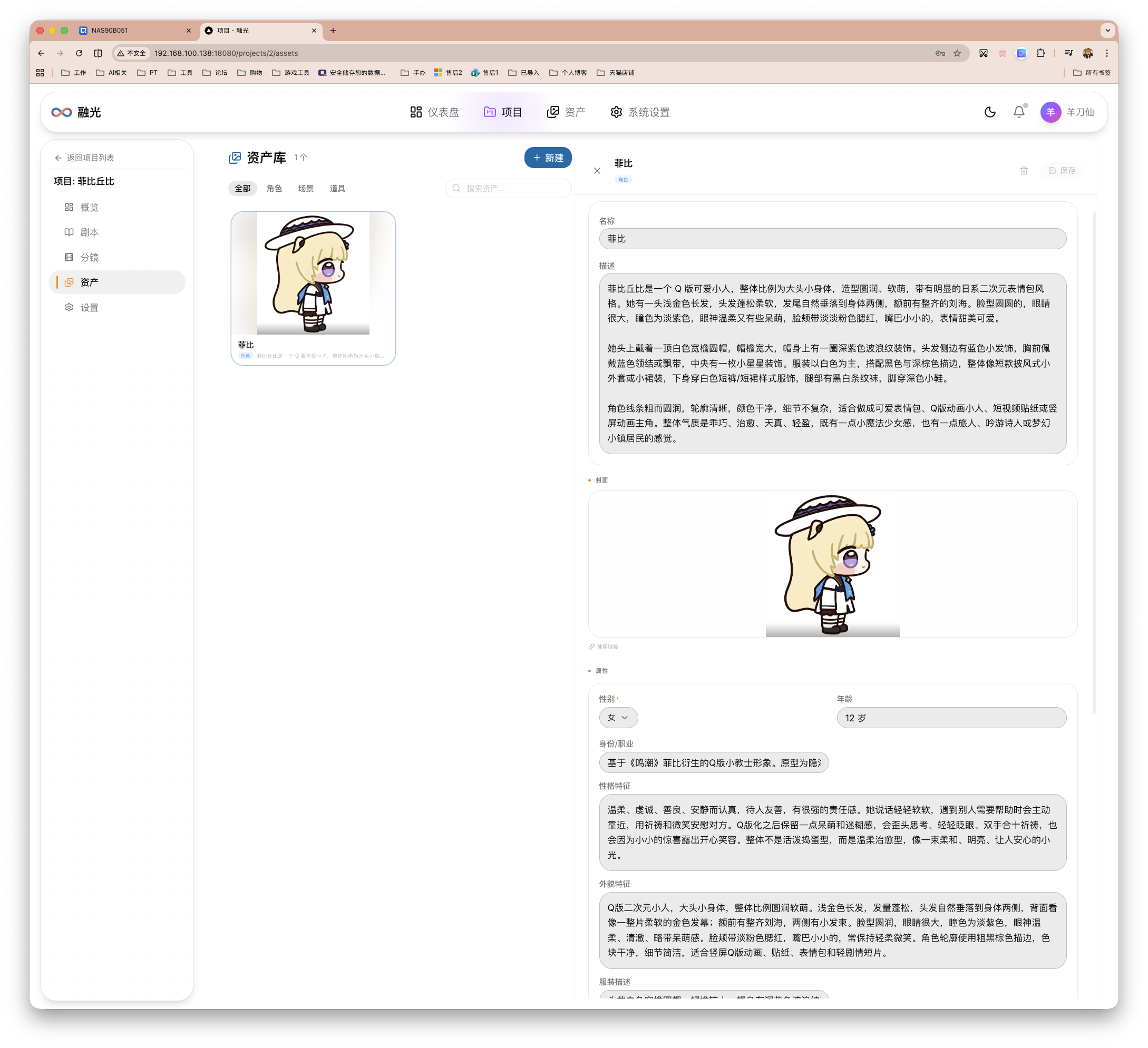The height and width of the screenshot is (1048, 1148).
Task: Open the 性别 dropdown showing 女
Action: 618,717
